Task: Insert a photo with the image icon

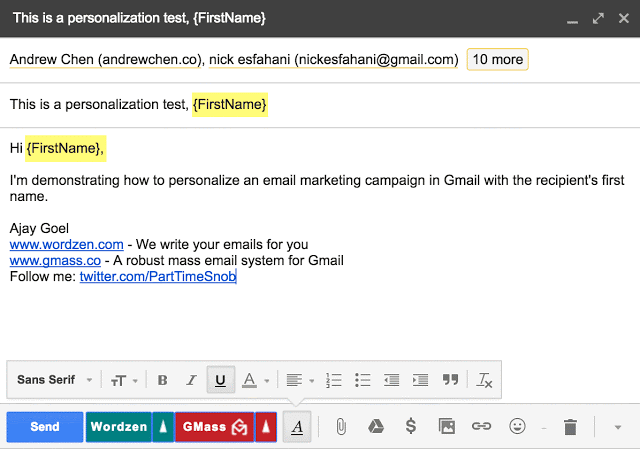Action: coord(447,426)
